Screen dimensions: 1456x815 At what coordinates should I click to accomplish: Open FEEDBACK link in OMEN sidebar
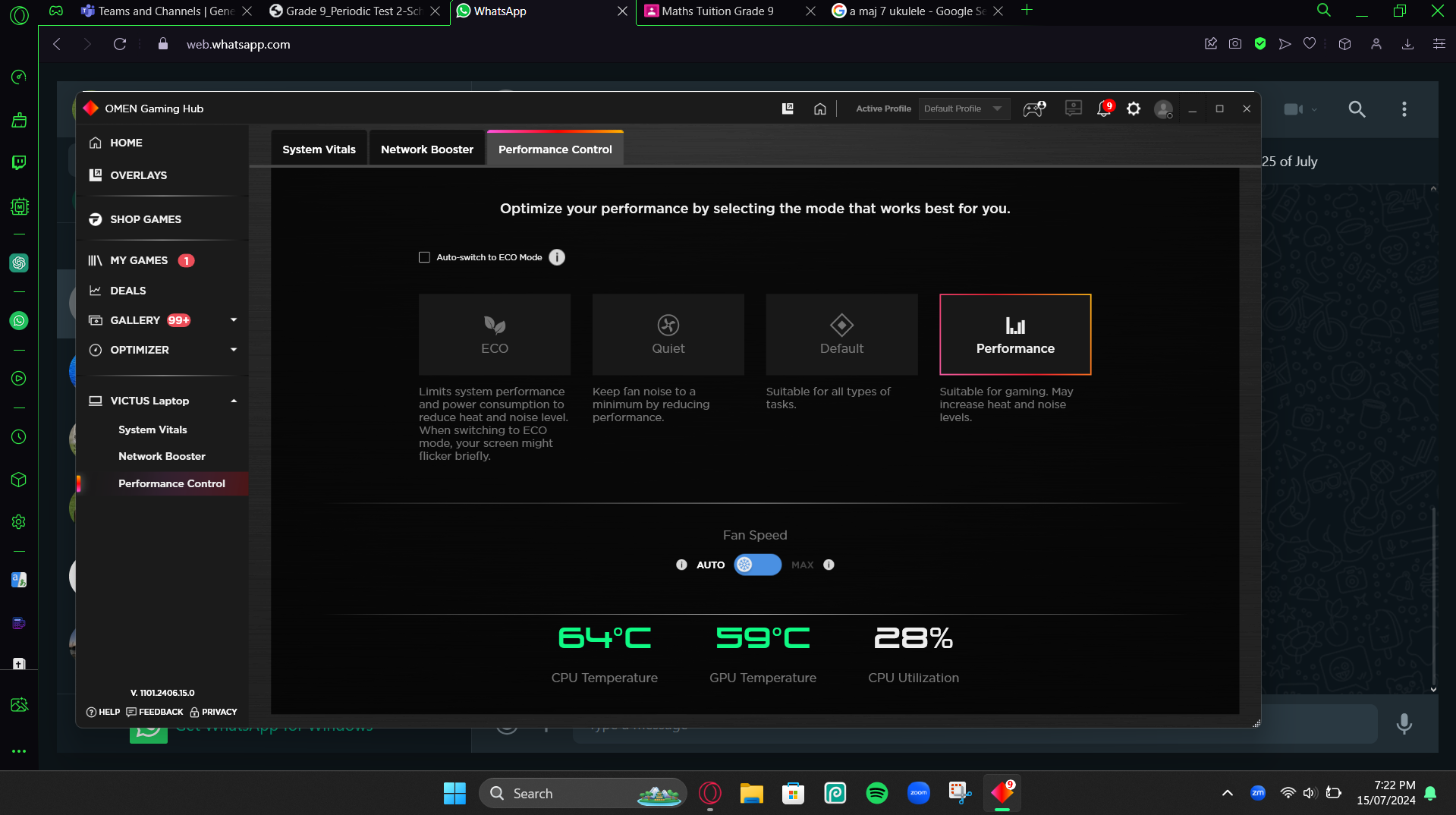[155, 712]
